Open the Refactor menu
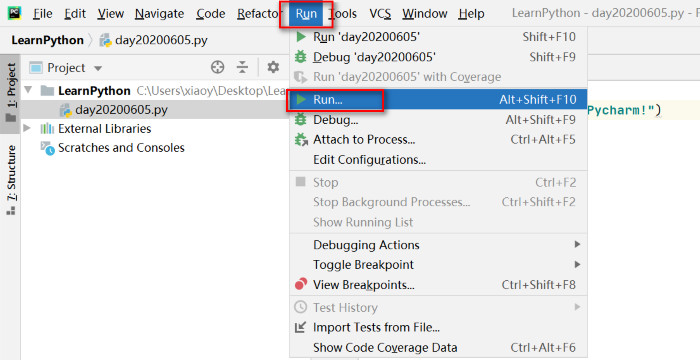The width and height of the screenshot is (700, 360). click(258, 14)
